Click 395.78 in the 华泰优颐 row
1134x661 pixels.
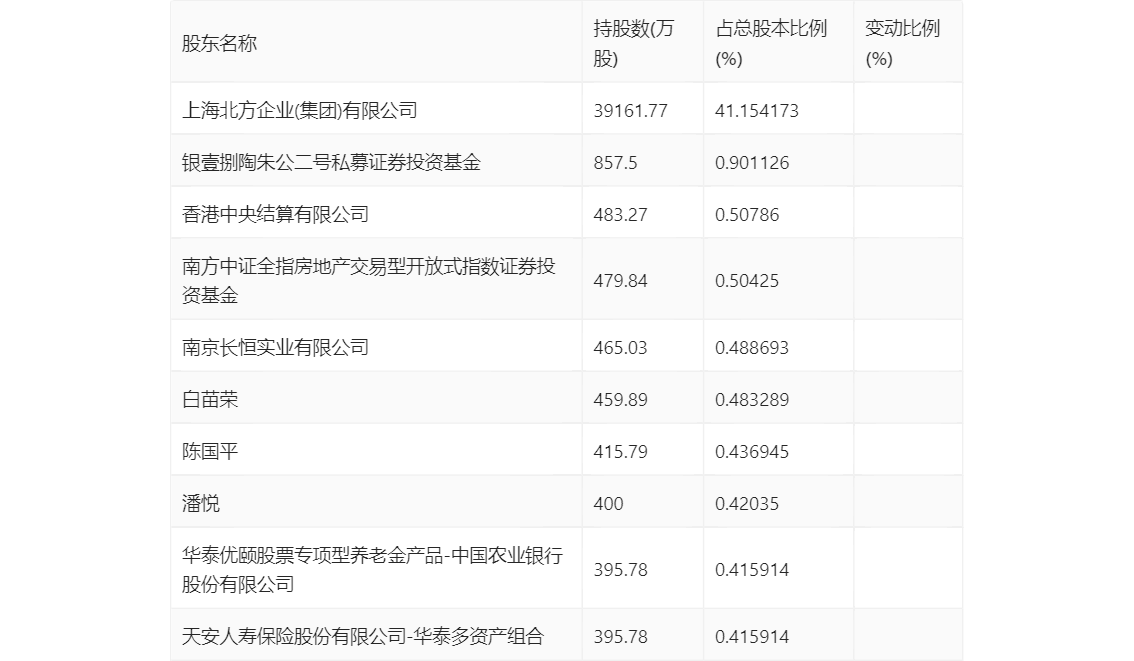click(621, 570)
